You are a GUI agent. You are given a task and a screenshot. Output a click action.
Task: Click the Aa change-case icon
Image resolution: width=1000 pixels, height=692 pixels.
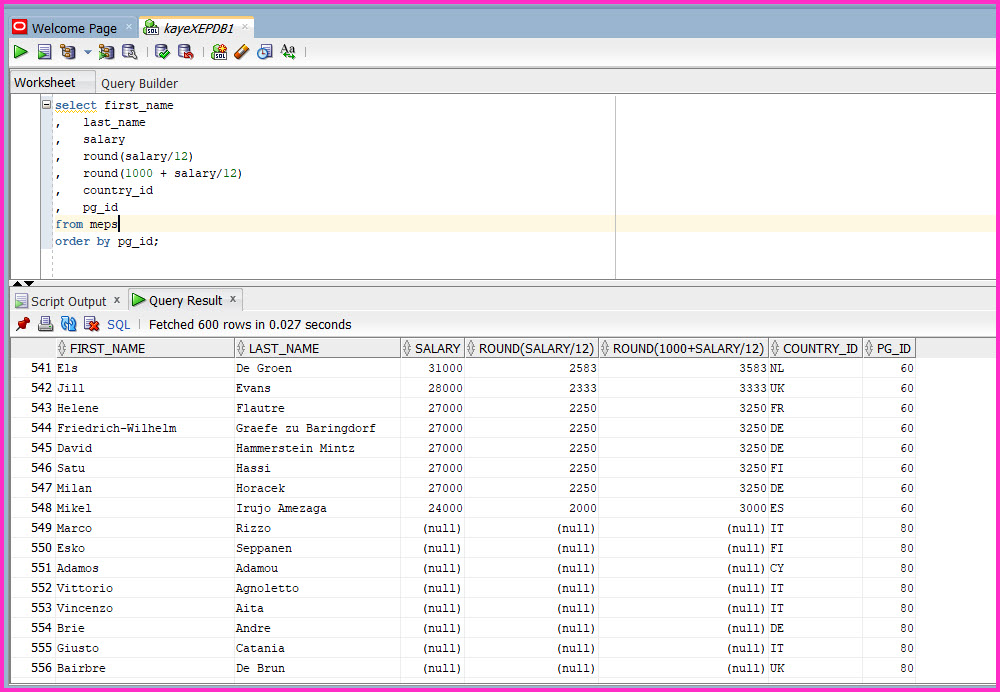pyautogui.click(x=288, y=52)
